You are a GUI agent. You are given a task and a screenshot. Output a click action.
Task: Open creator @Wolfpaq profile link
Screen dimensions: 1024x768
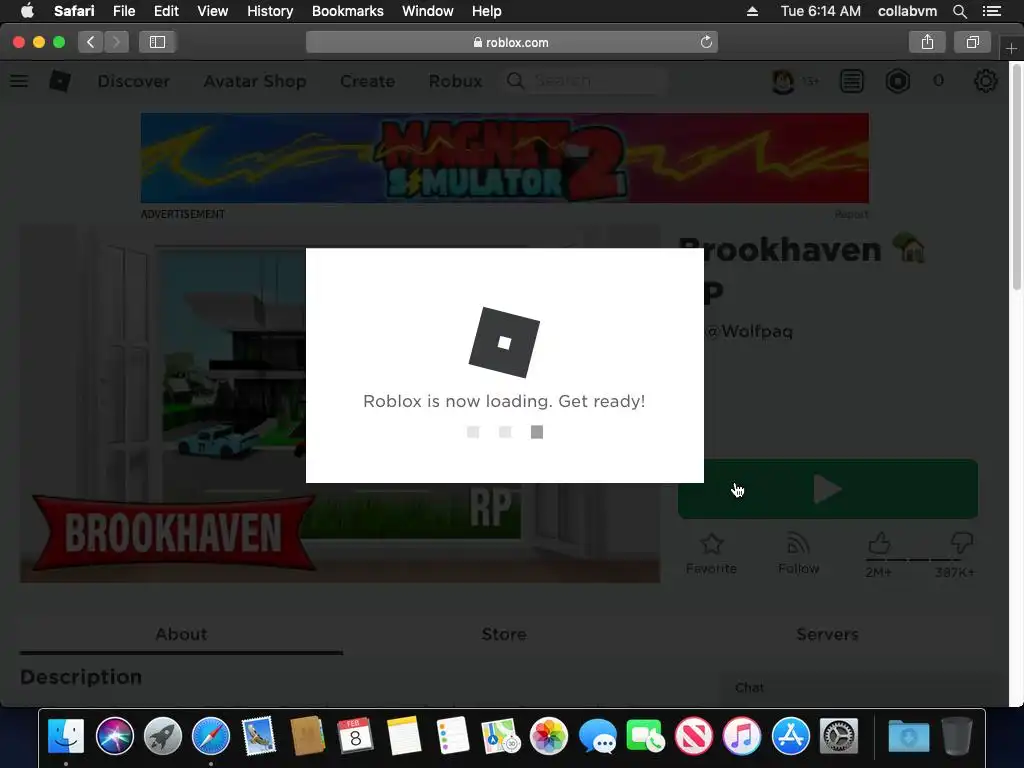click(x=749, y=331)
